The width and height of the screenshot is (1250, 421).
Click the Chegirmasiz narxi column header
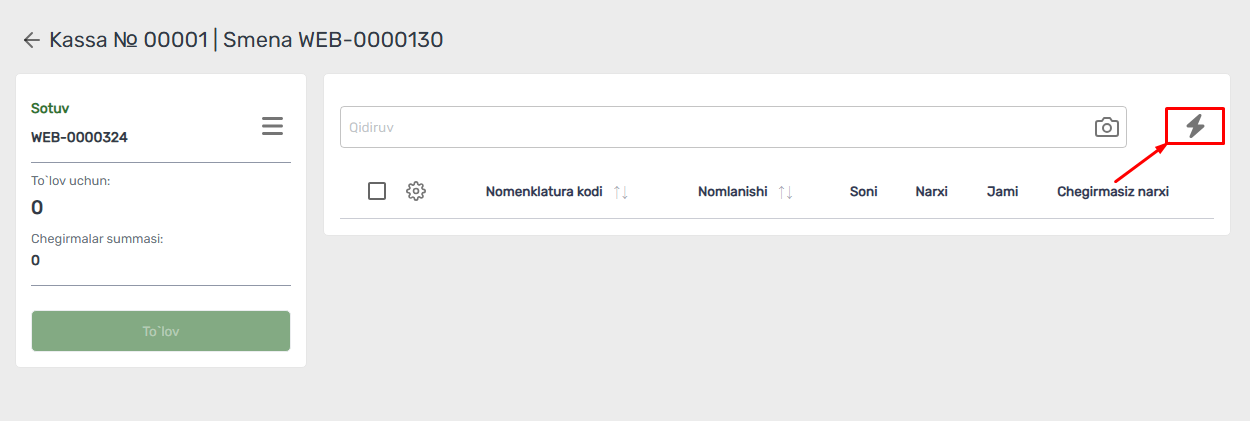1113,192
